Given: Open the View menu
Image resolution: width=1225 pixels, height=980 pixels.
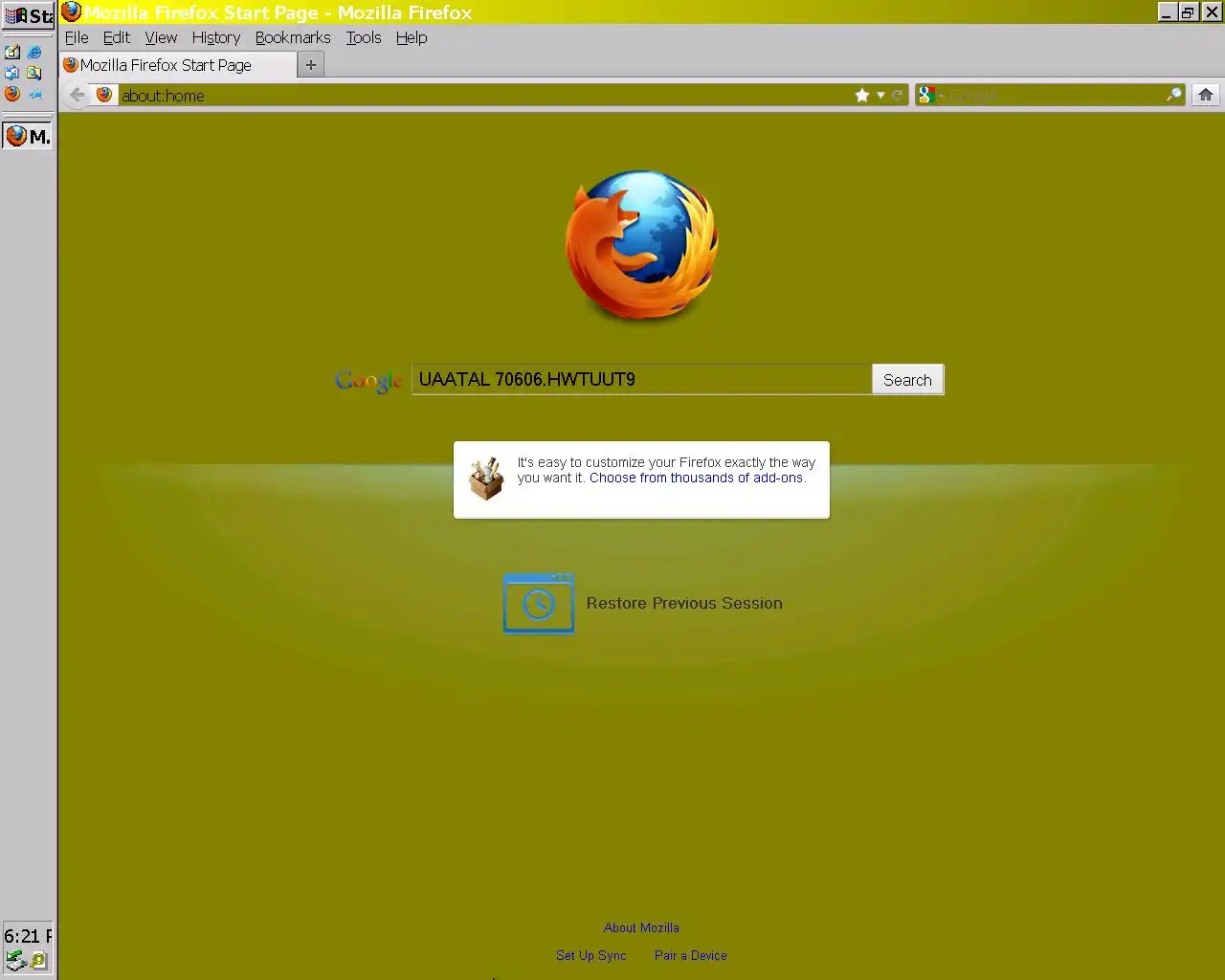Looking at the screenshot, I should (161, 37).
